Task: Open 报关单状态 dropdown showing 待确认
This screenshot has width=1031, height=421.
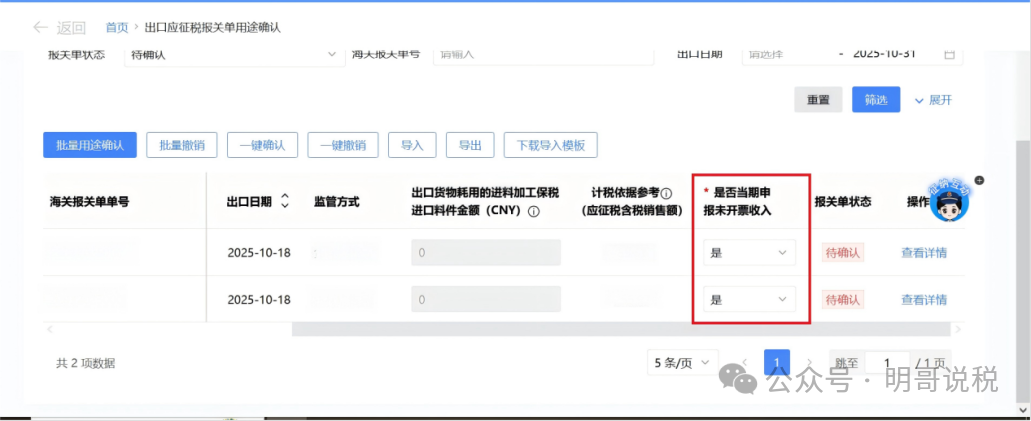Action: coord(234,54)
